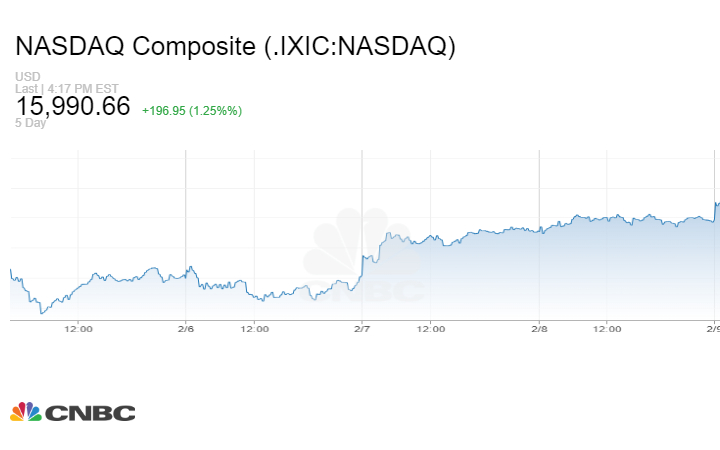
Task: Click the 12:00 label before 2/6
Action: tap(79, 328)
